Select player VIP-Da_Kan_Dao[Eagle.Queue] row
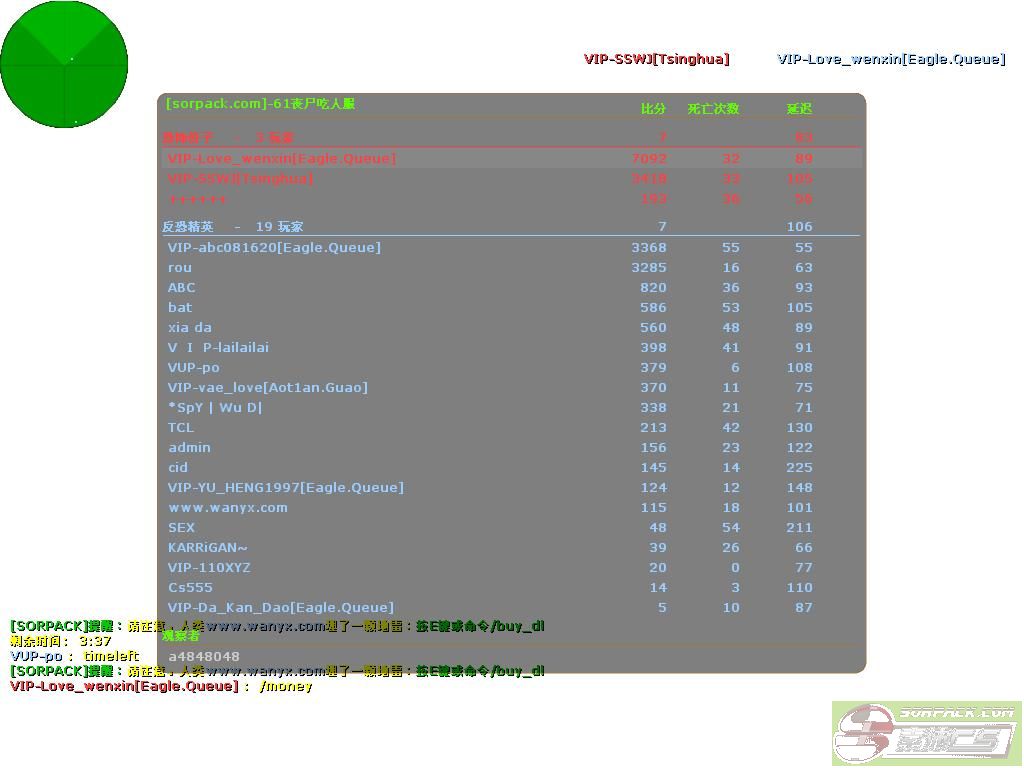This screenshot has height=768, width=1024. click(281, 608)
